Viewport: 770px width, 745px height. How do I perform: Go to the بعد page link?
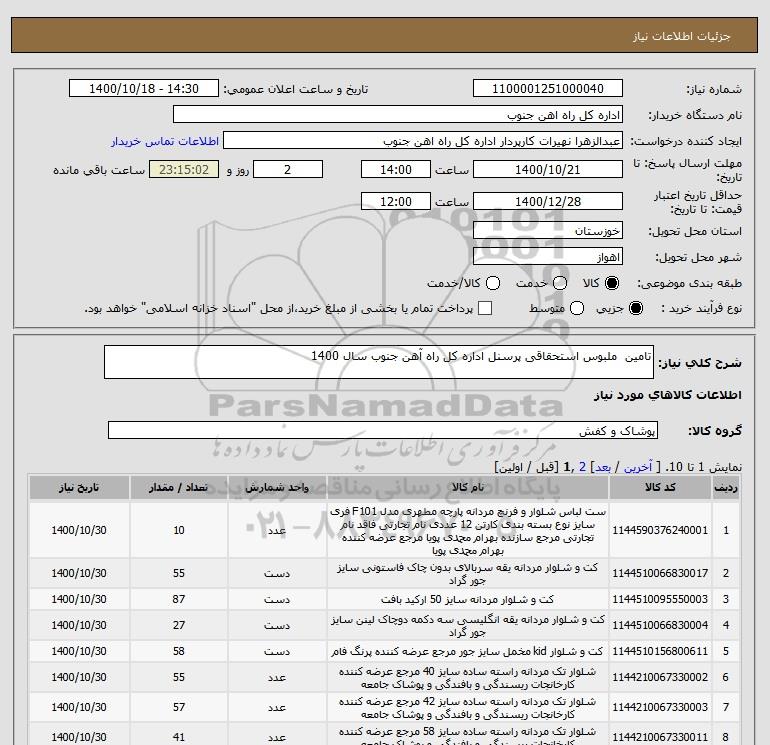[x=603, y=467]
